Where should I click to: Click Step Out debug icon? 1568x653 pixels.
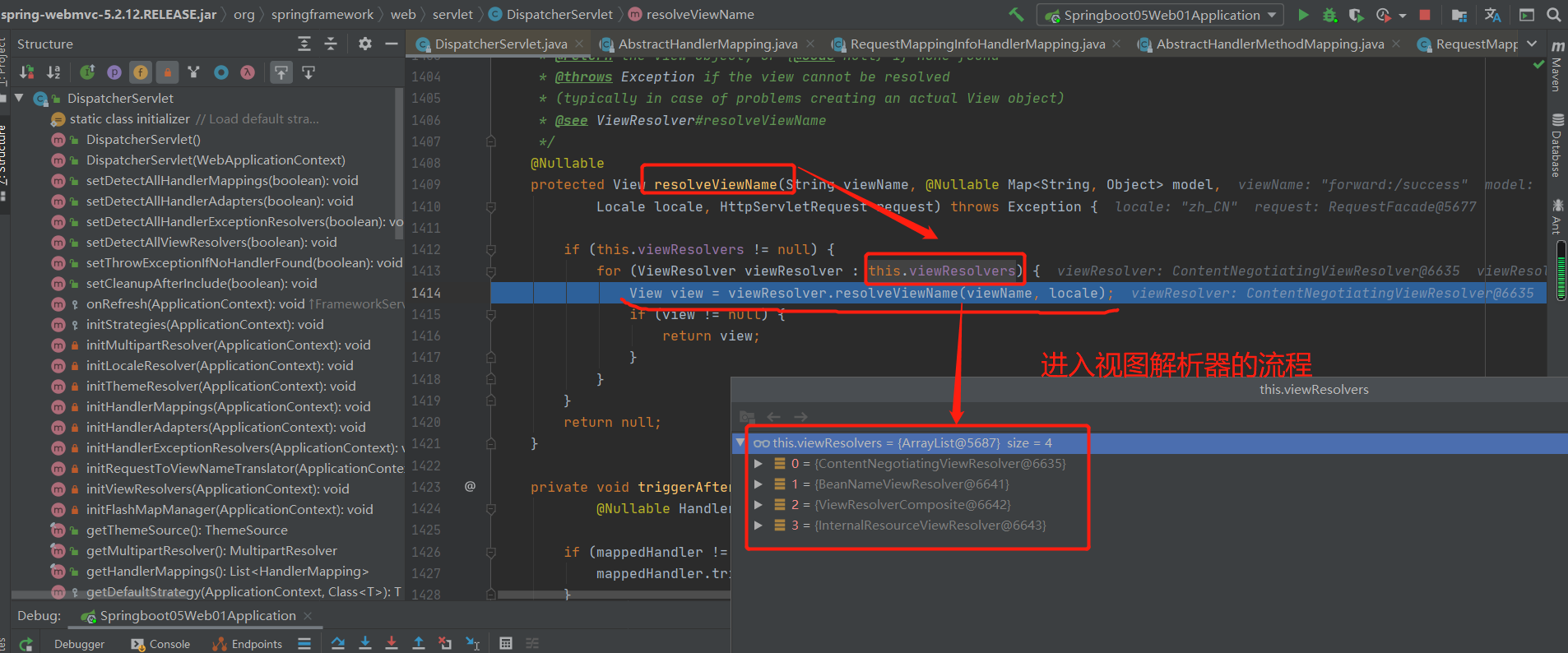coord(418,643)
